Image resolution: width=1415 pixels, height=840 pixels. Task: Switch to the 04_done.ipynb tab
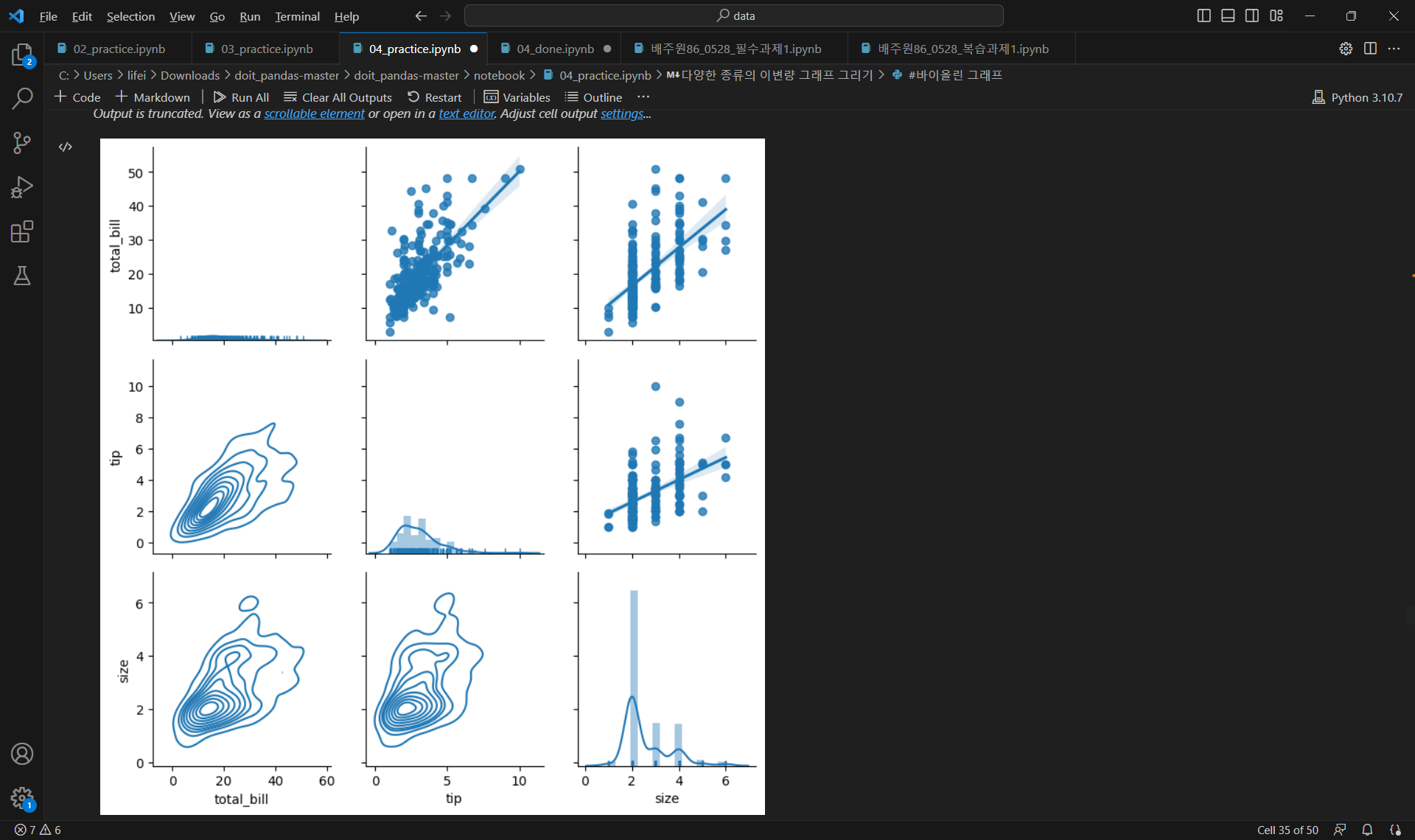(x=554, y=49)
